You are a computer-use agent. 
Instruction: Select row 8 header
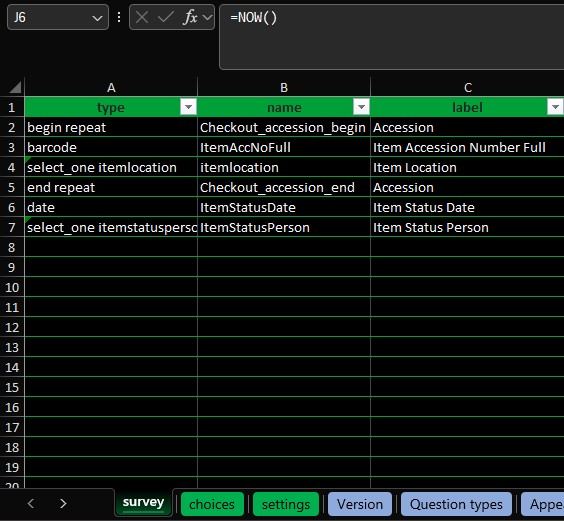click(x=12, y=248)
